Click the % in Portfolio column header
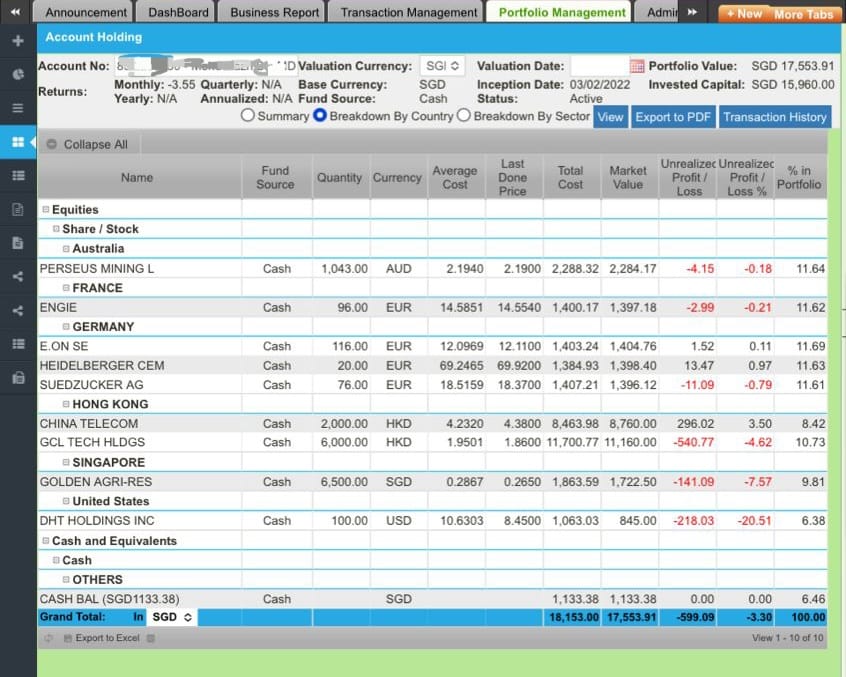This screenshot has width=846, height=677. pos(800,177)
